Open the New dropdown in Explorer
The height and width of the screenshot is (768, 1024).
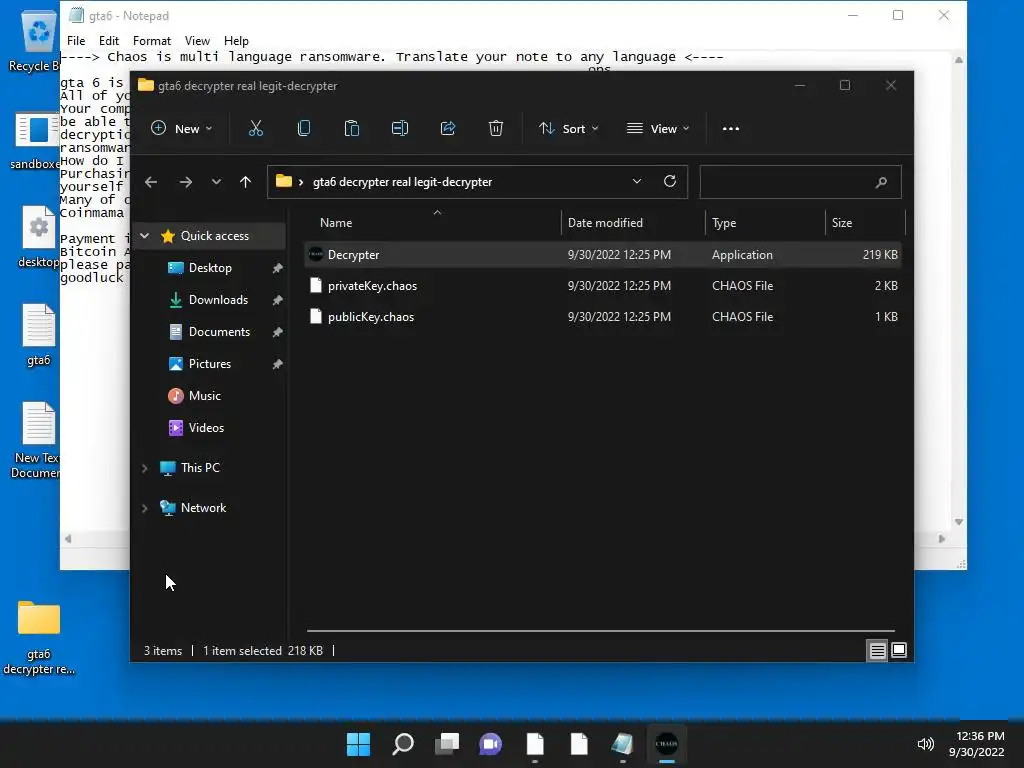(182, 129)
